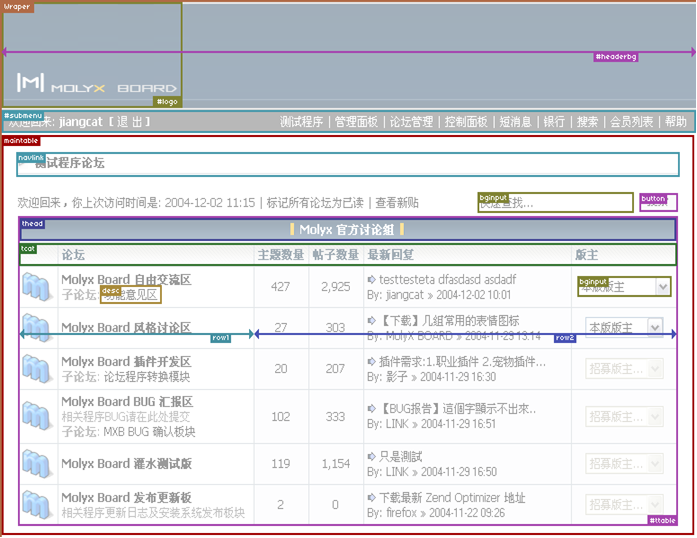
Task: Open post 插件需求:1.职业插件 2.宠物插件
Action: pyautogui.click(x=462, y=361)
